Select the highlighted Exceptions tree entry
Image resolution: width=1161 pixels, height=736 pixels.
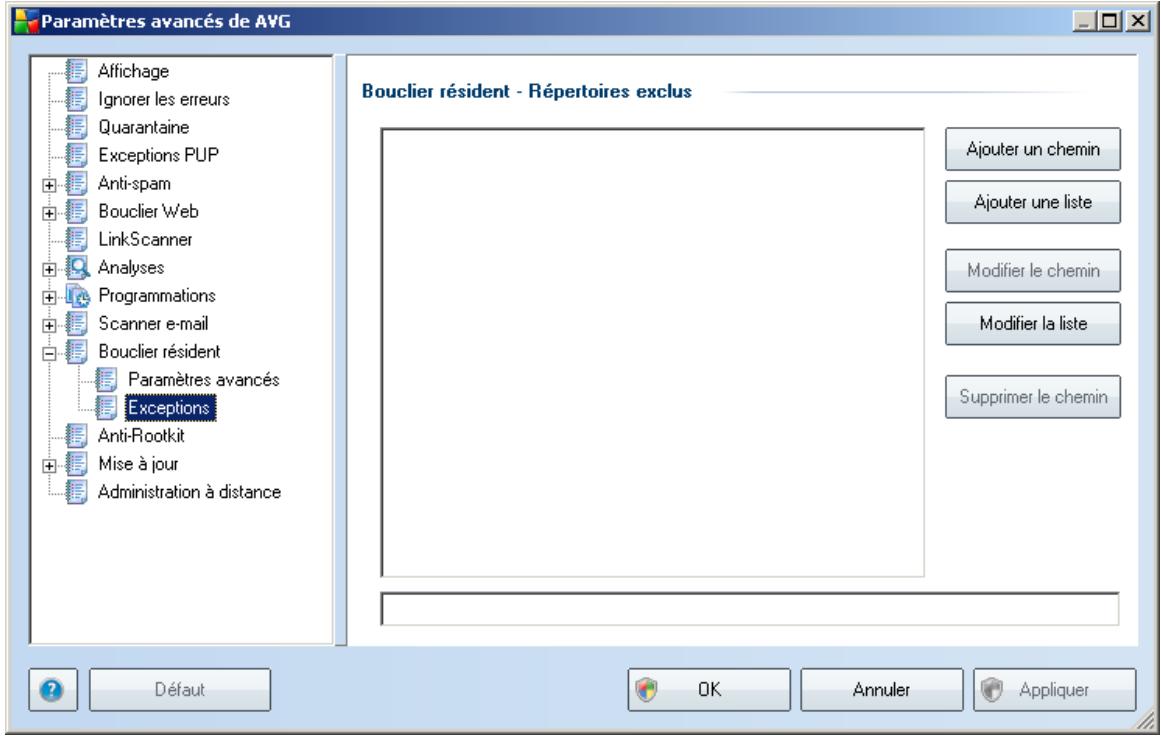170,408
